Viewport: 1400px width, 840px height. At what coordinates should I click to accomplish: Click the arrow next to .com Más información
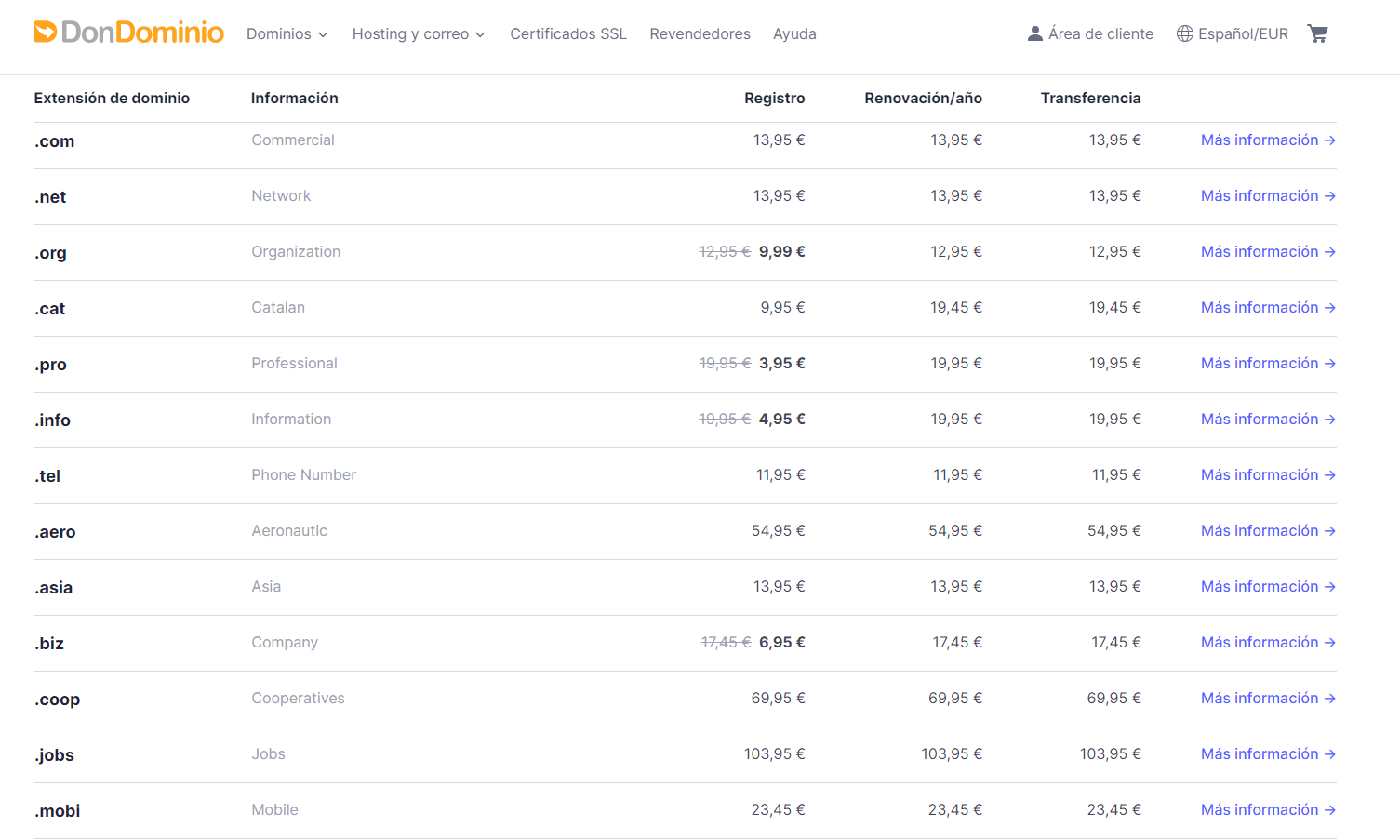[x=1330, y=140]
